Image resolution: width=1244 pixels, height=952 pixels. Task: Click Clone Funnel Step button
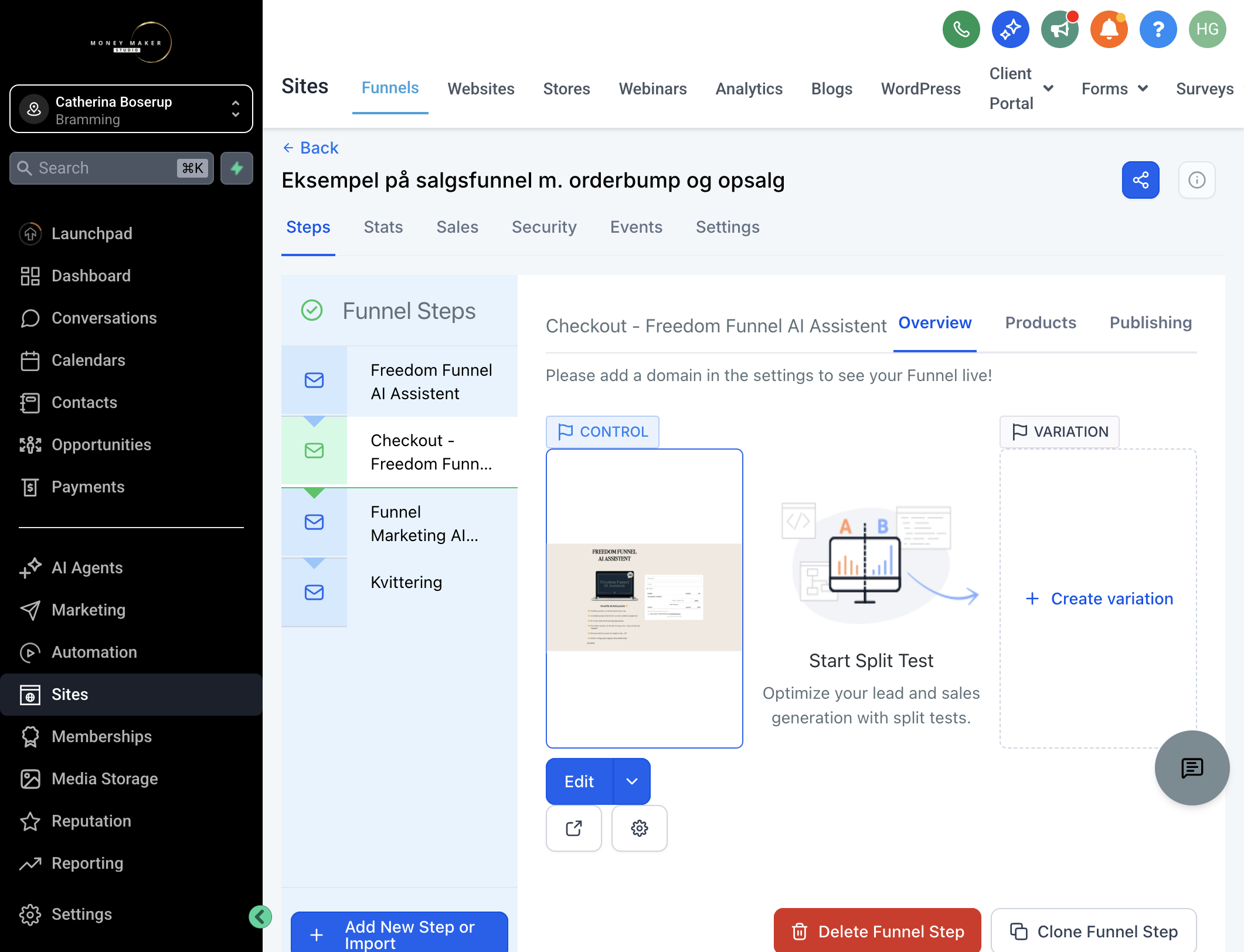1093,931
